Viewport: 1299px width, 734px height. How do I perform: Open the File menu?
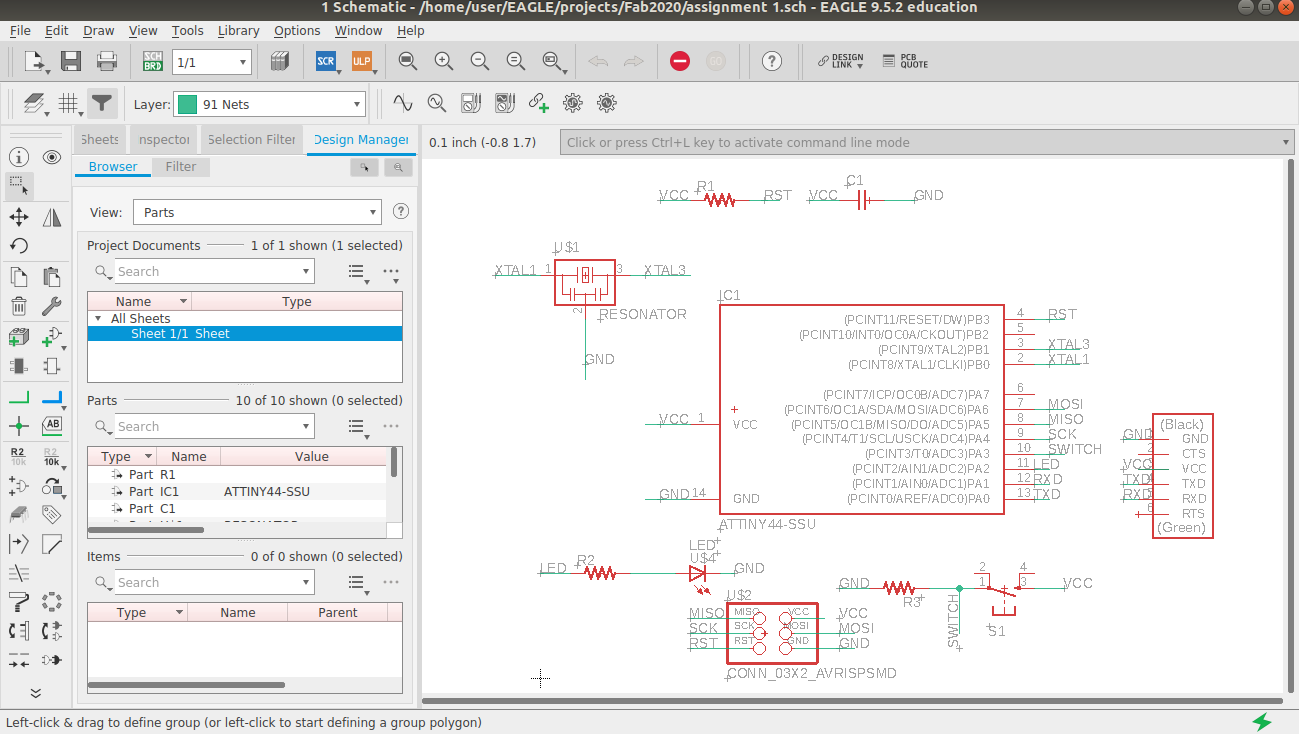click(x=20, y=31)
